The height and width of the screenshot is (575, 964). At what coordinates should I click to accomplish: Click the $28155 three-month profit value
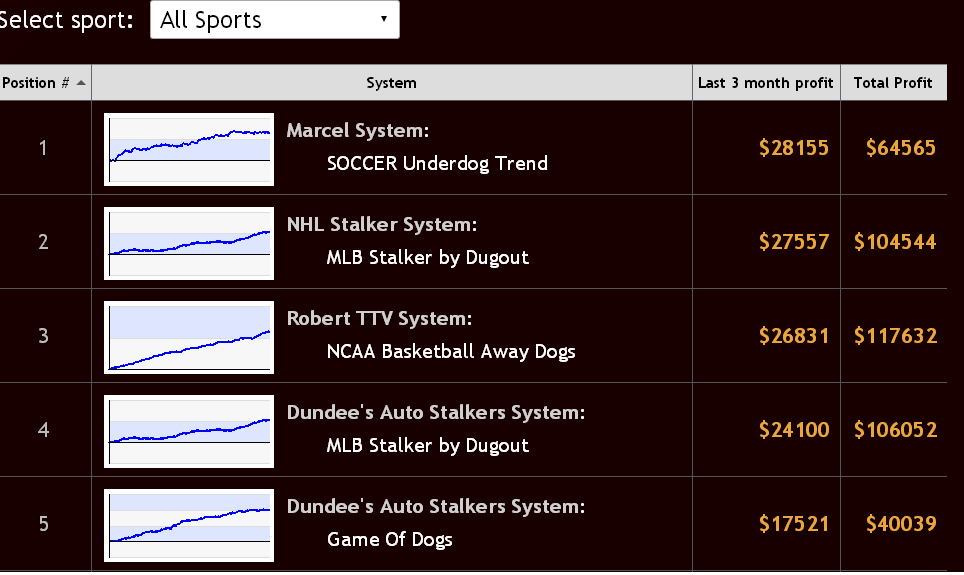(x=794, y=148)
